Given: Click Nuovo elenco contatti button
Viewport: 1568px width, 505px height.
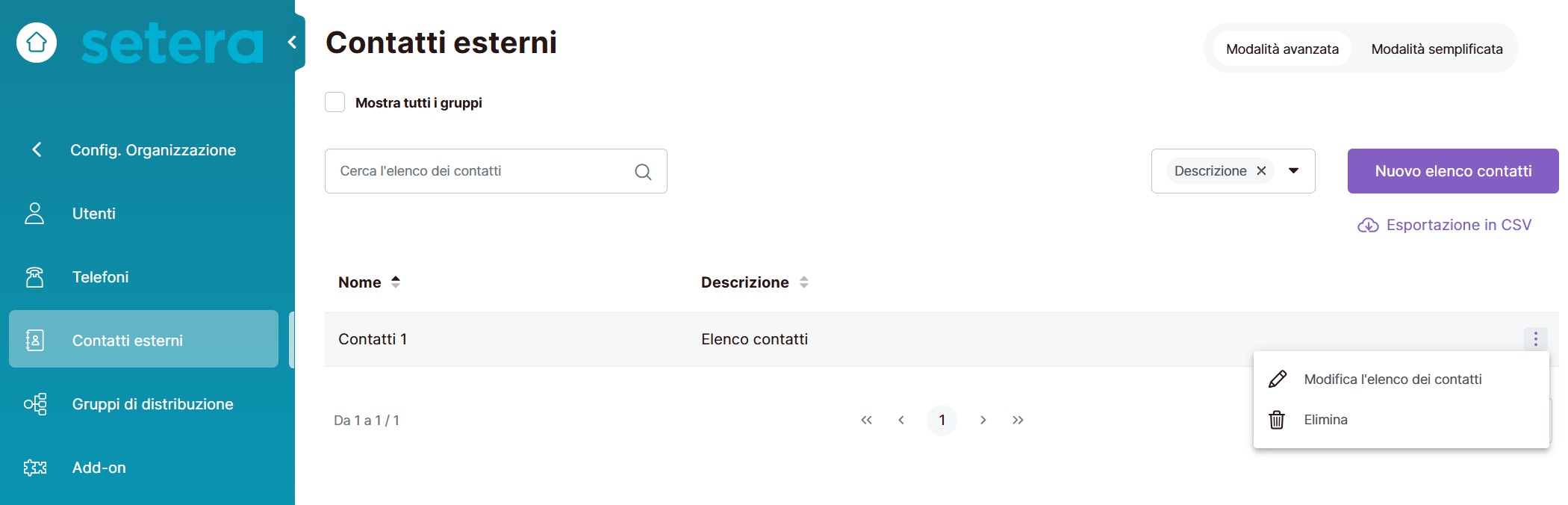Looking at the screenshot, I should [1452, 171].
